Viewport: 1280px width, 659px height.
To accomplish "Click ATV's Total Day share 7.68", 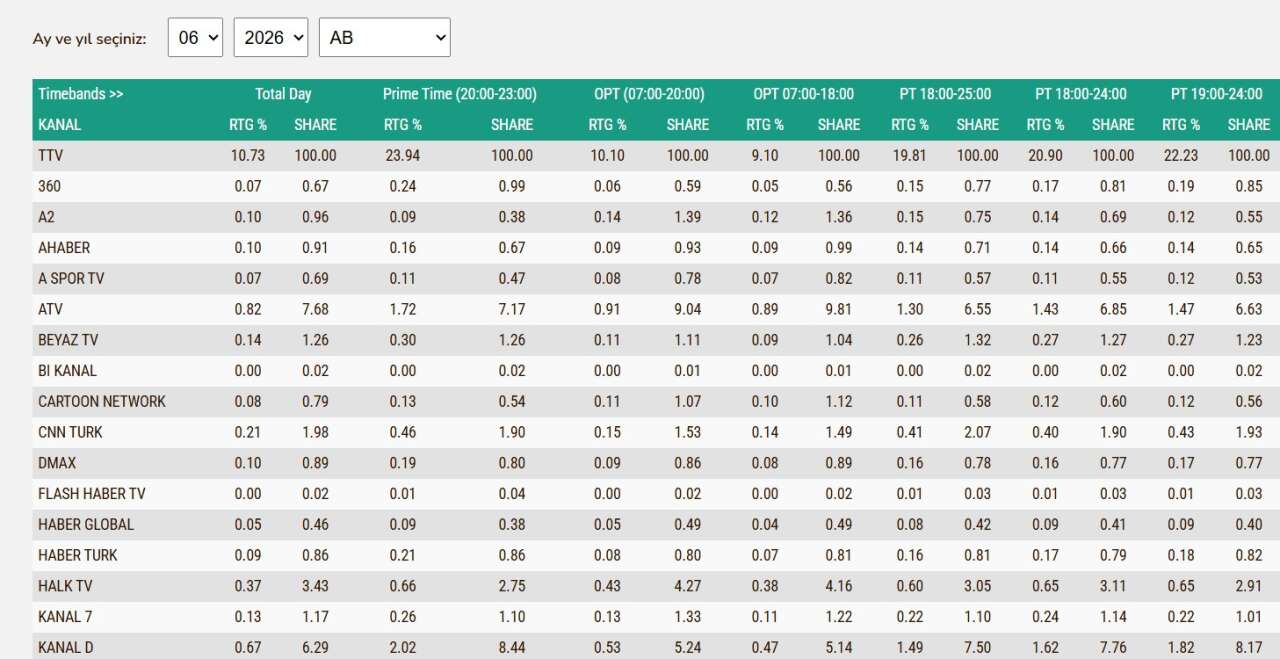I will 315,310.
